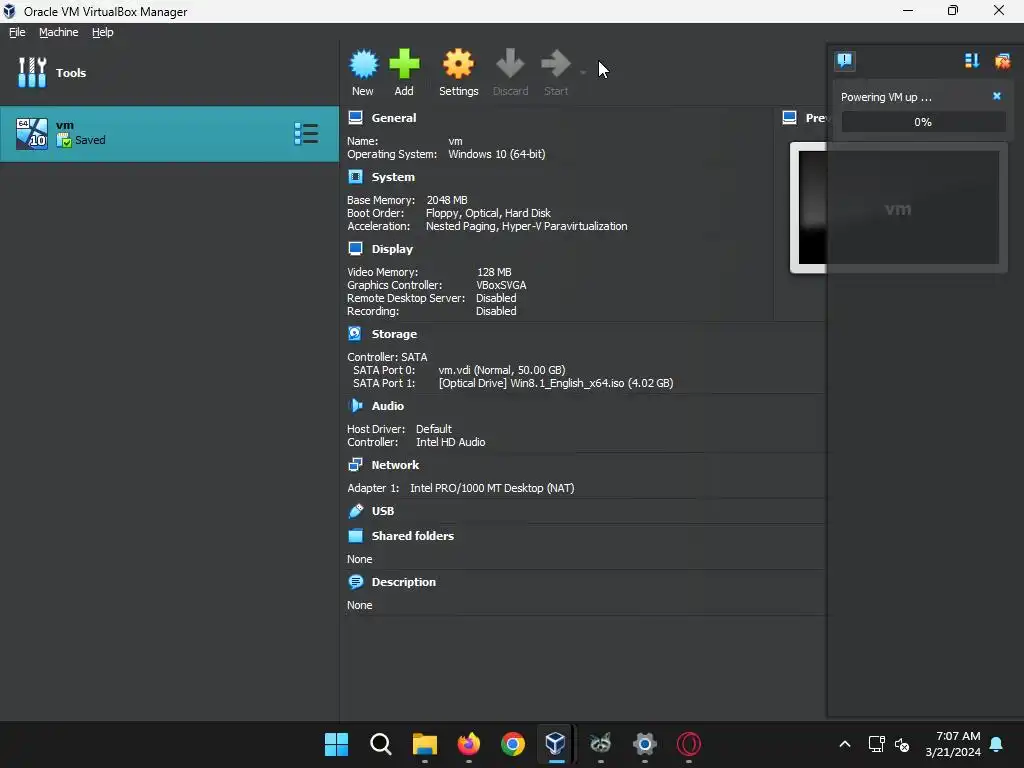This screenshot has width=1024, height=768.
Task: Click the New virtual machine icon
Action: (x=363, y=64)
